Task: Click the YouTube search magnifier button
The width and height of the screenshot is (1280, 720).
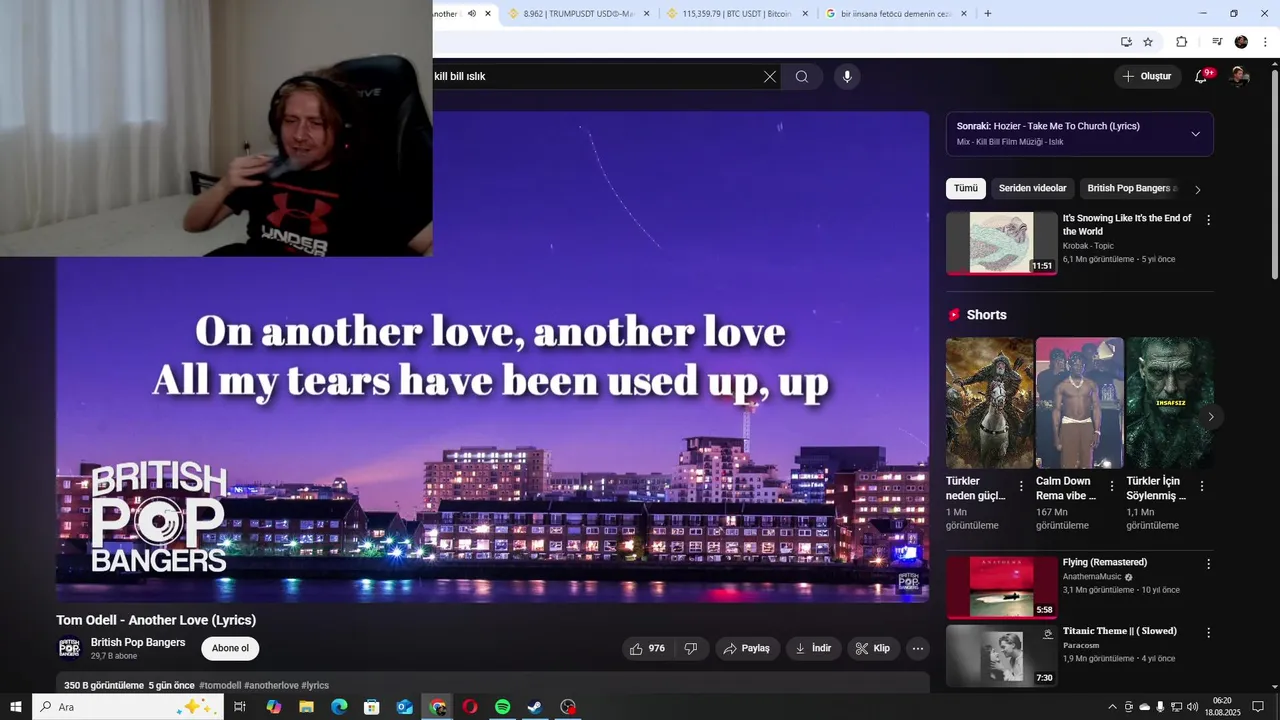Action: (x=802, y=77)
